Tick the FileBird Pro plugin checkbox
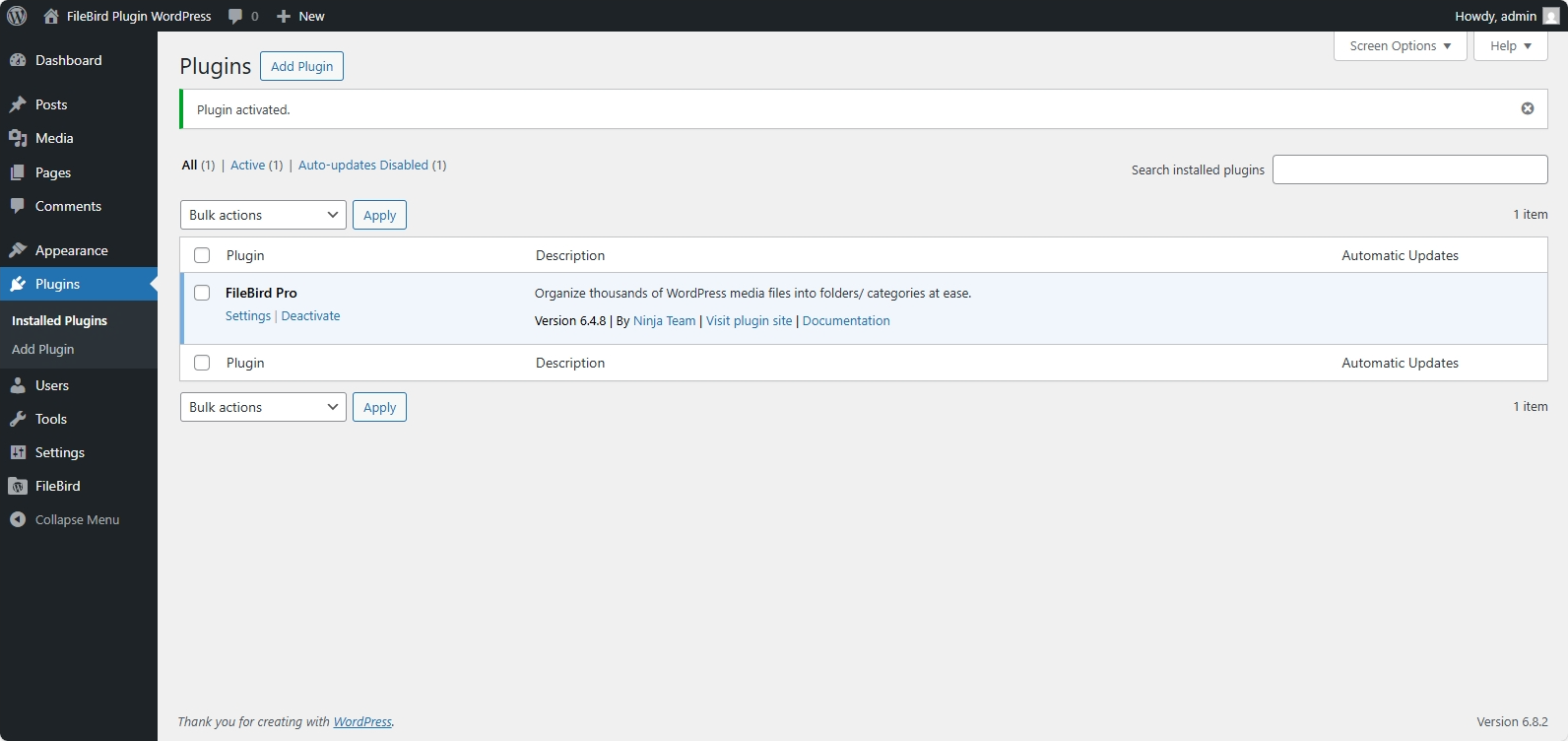1568x741 pixels. point(202,293)
